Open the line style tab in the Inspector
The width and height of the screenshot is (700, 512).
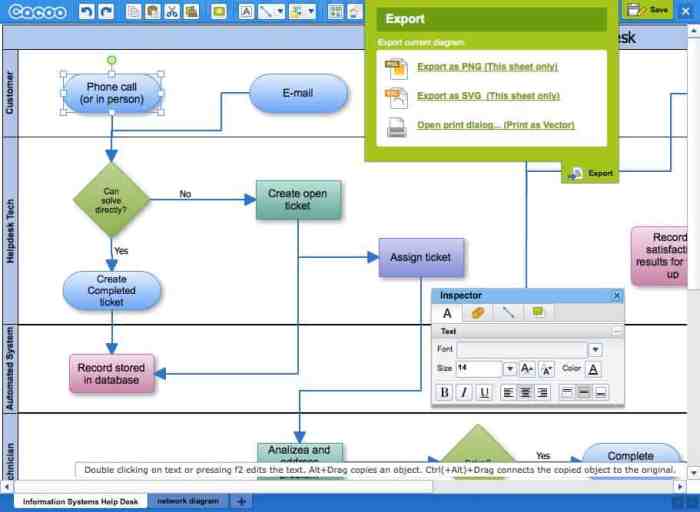pos(508,313)
